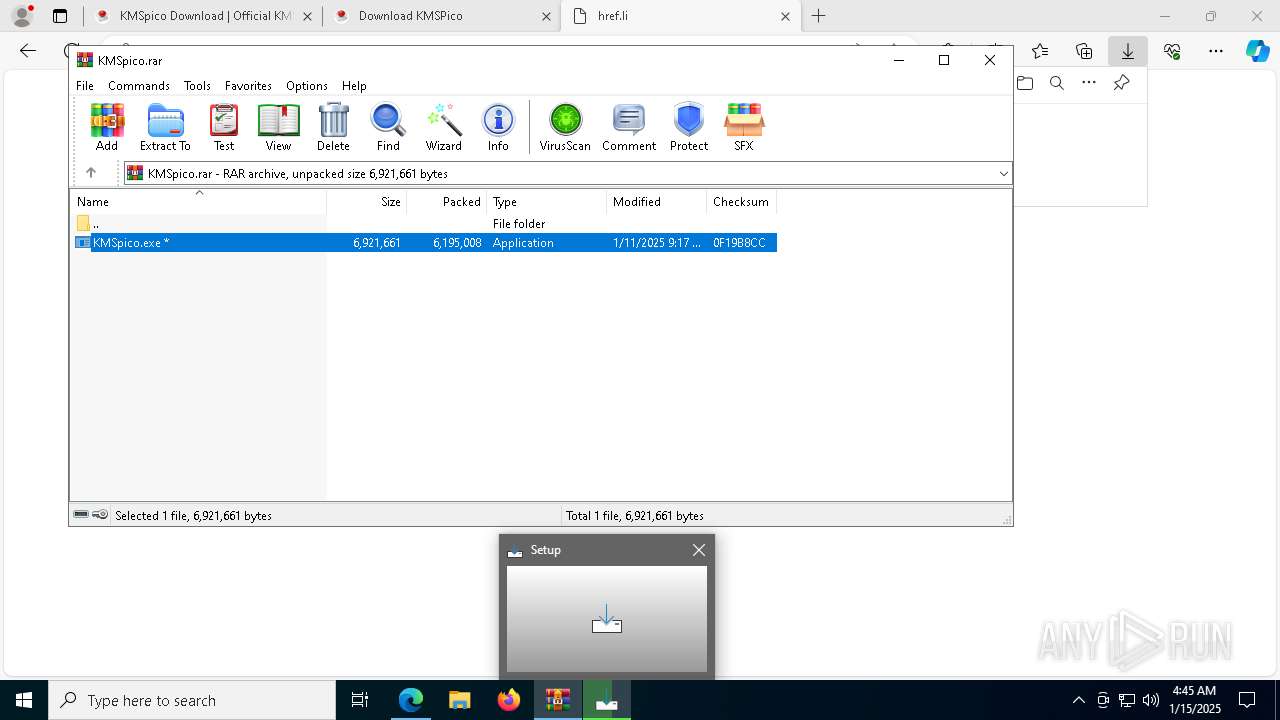Click the Setup window thumbnail preview
This screenshot has width=1280, height=720.
(x=607, y=619)
